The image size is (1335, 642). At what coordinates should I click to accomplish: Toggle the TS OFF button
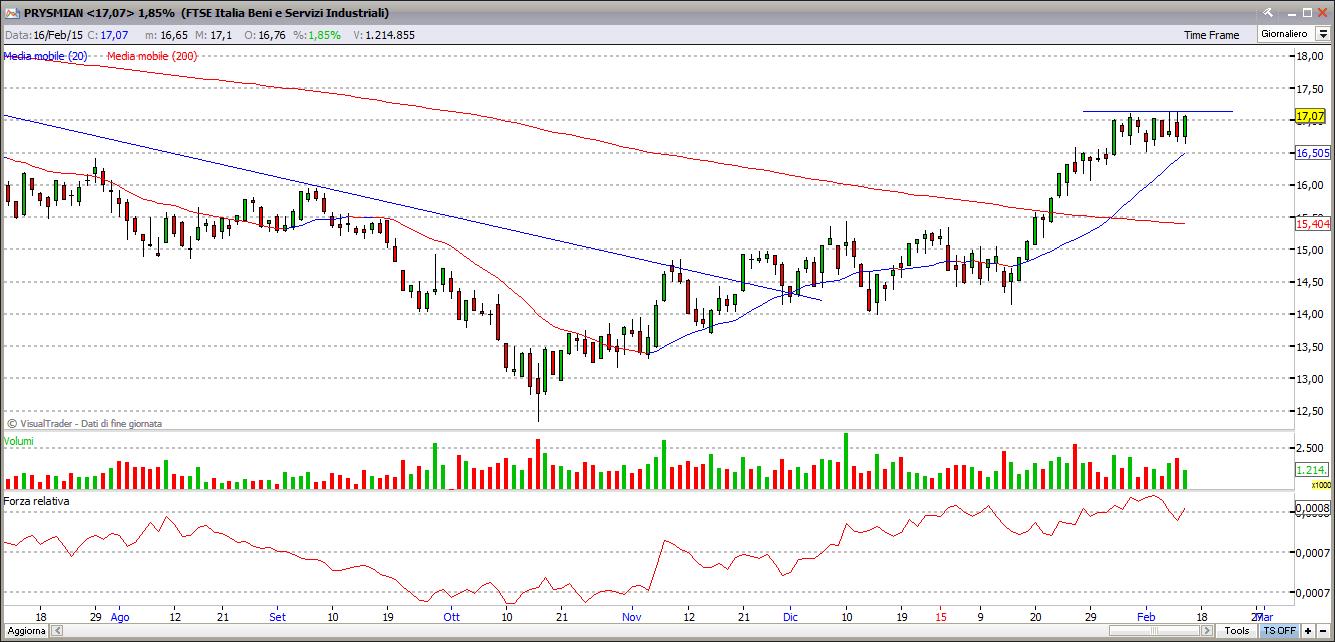pos(1279,631)
